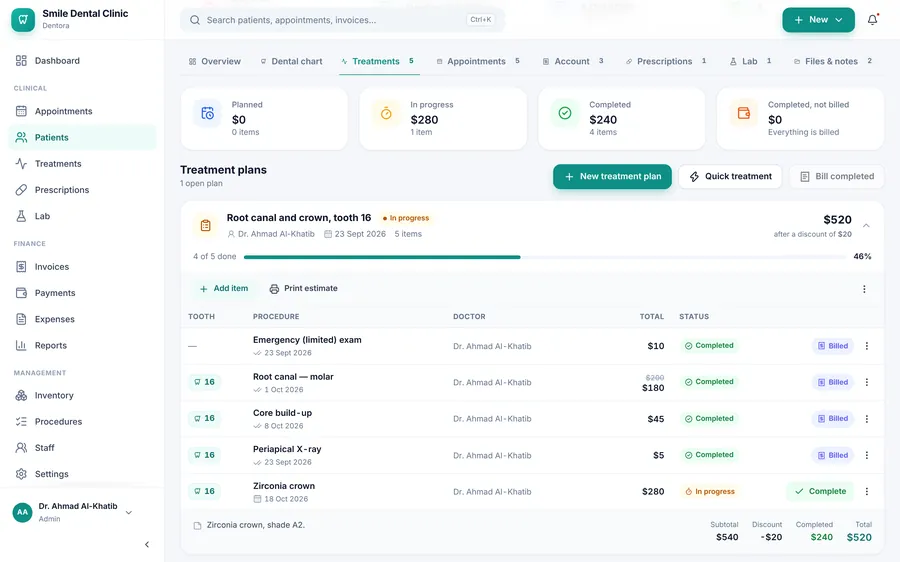
Task: Click Billed badge for Emergency exam
Action: pyautogui.click(x=832, y=346)
